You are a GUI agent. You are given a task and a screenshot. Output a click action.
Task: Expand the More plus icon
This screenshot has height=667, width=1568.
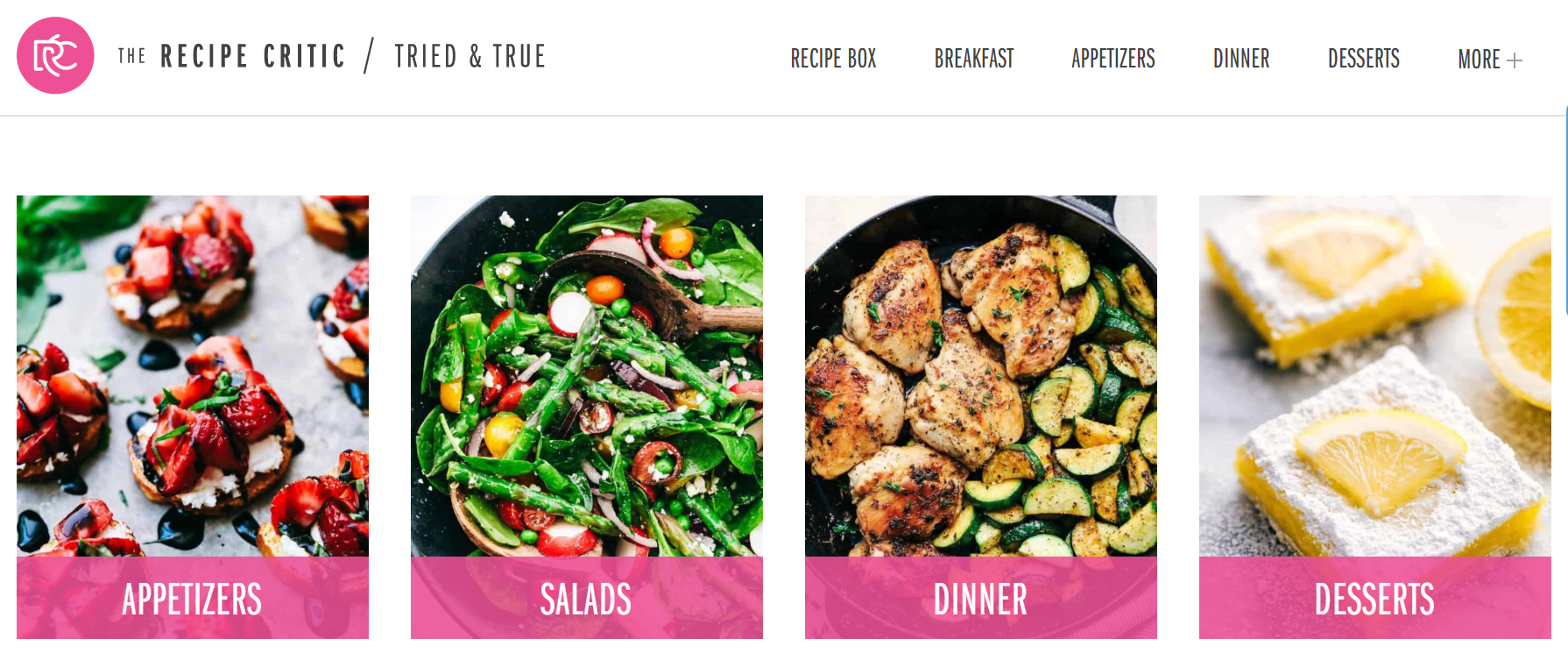1515,60
